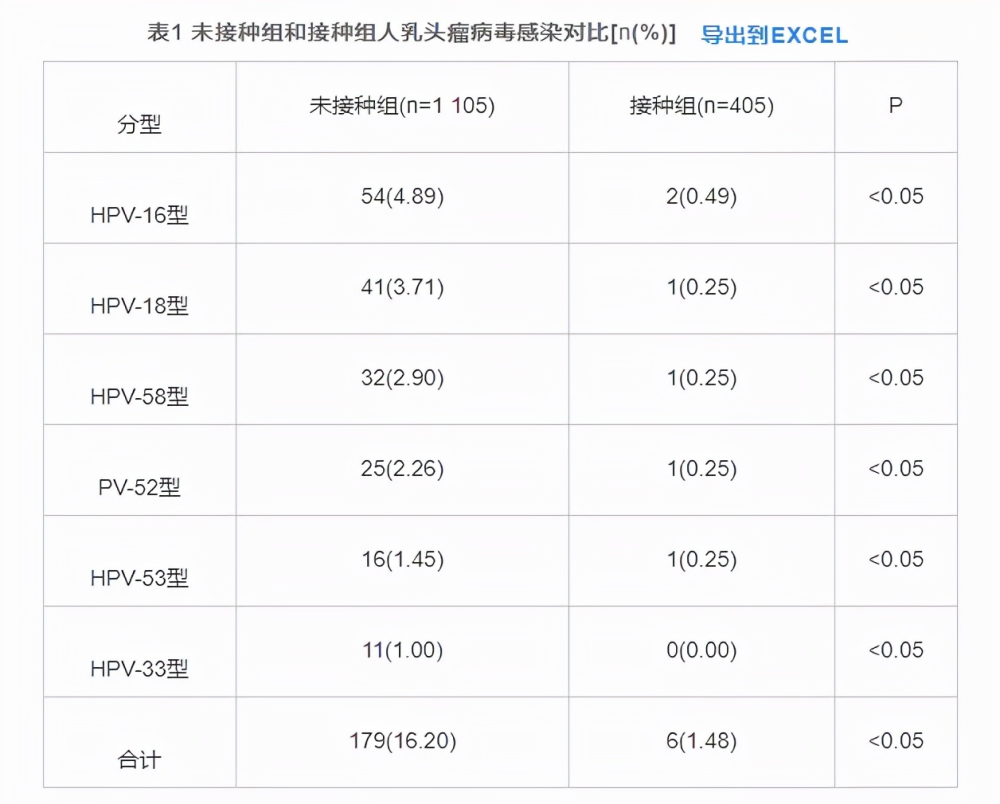Select the 6(1.48) total cell

(702, 740)
